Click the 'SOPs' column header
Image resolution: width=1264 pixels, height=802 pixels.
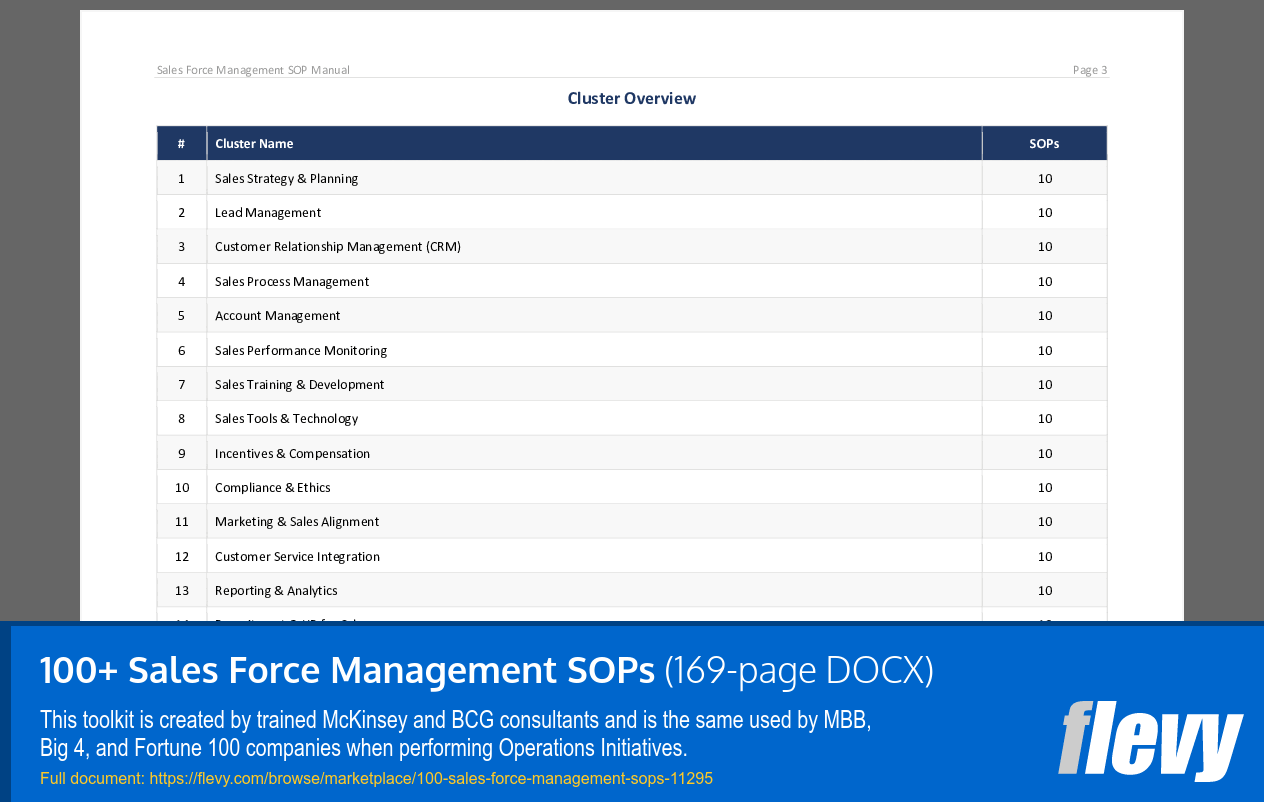[1044, 143]
